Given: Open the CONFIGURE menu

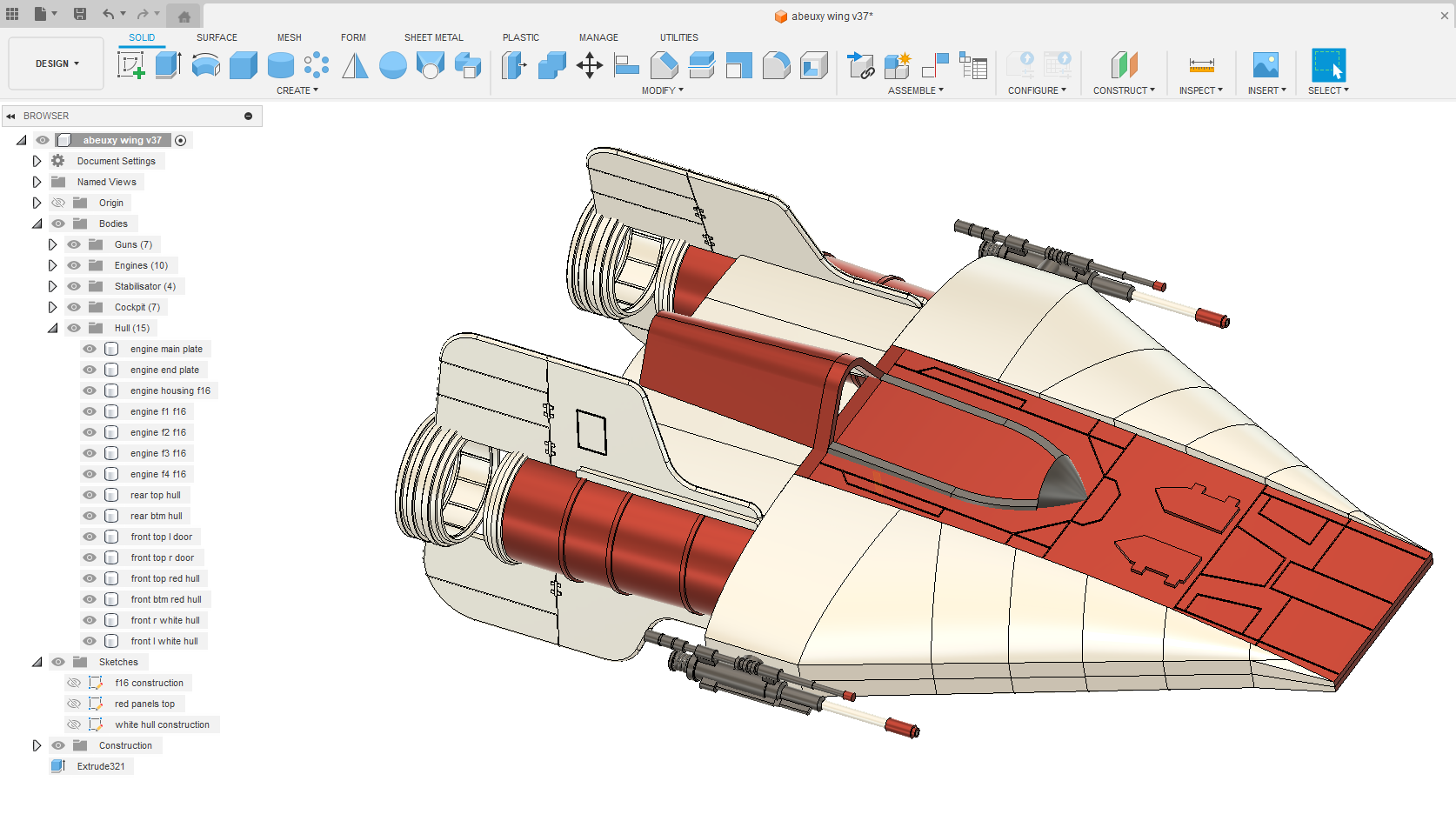Looking at the screenshot, I should (x=1037, y=90).
